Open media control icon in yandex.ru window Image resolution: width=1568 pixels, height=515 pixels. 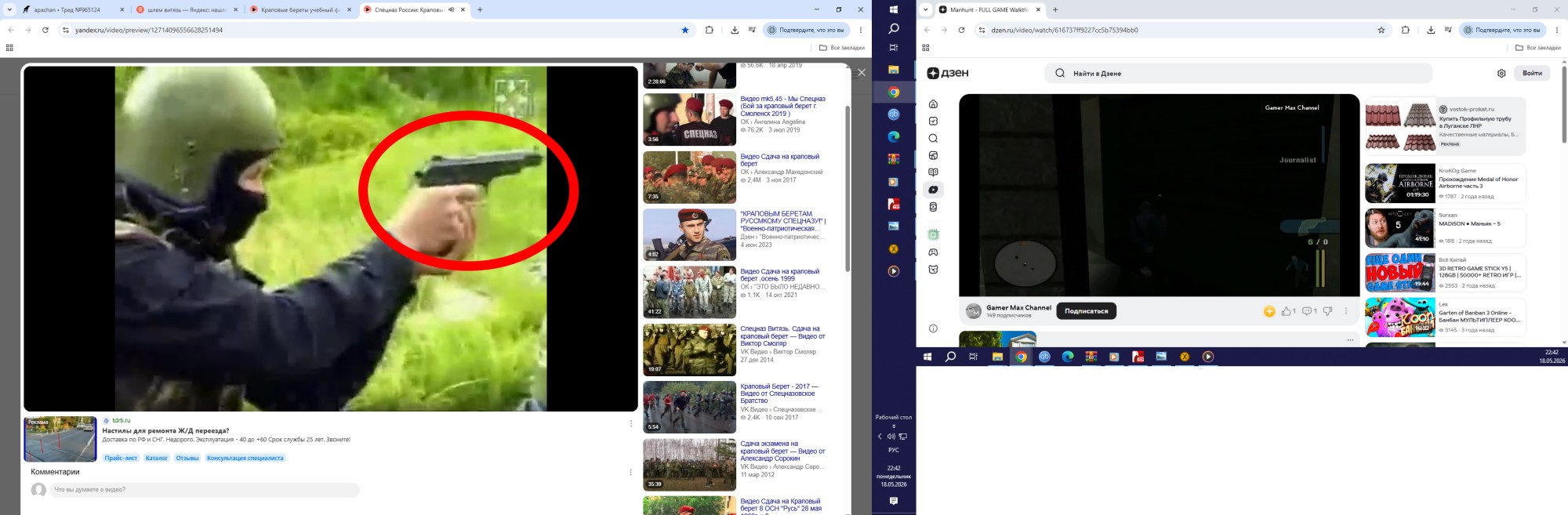tap(753, 30)
